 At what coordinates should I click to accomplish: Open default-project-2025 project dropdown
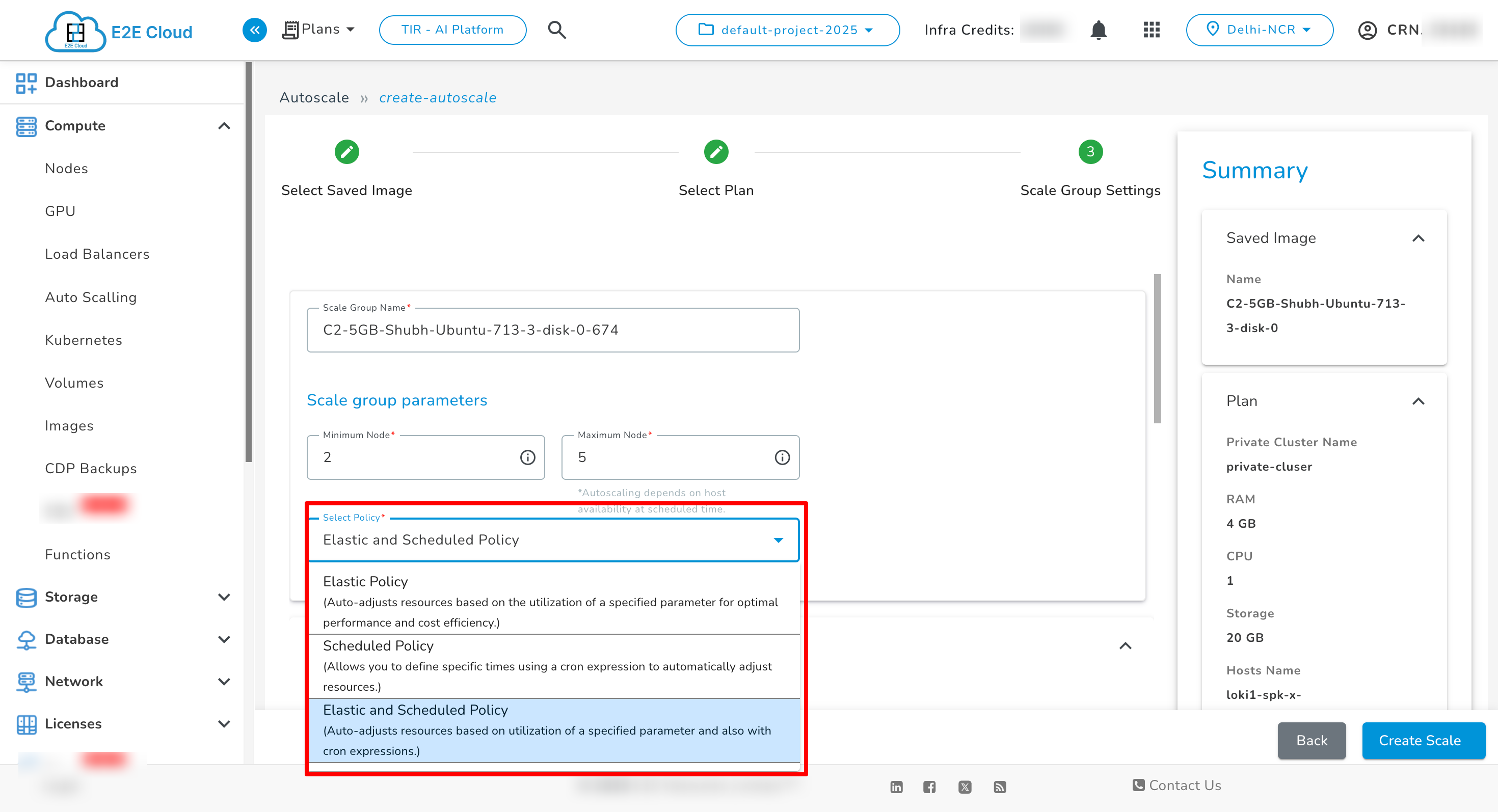[x=787, y=30]
